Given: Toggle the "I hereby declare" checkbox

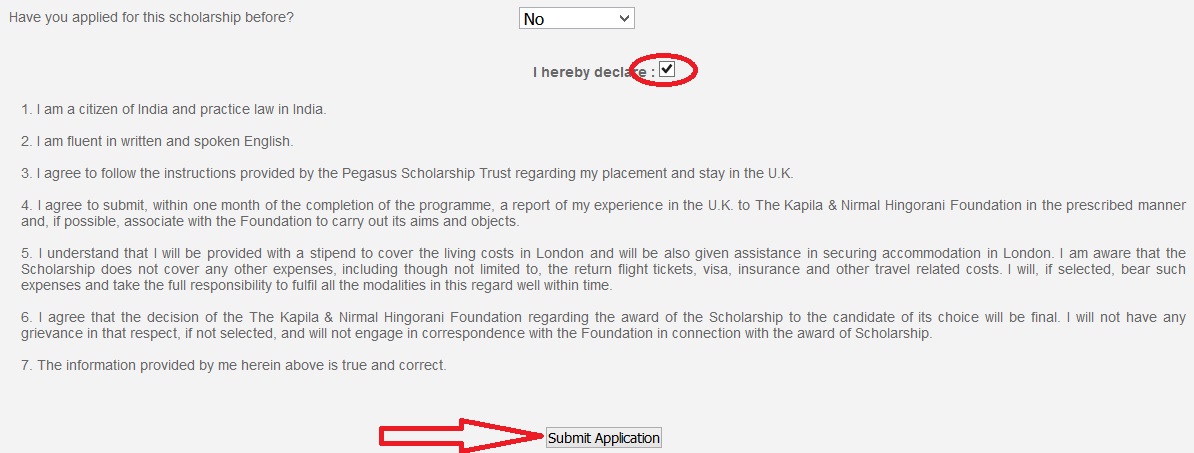Looking at the screenshot, I should coord(667,70).
